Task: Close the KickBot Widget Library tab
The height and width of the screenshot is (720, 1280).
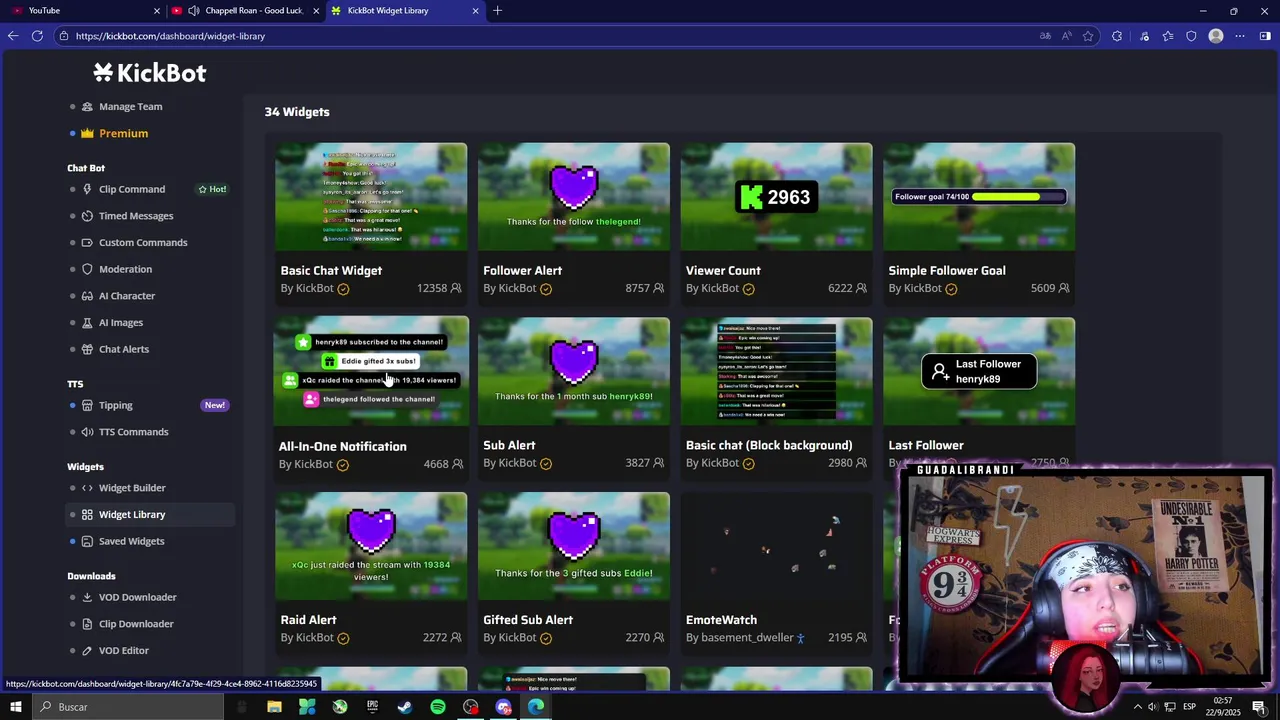Action: (x=475, y=11)
